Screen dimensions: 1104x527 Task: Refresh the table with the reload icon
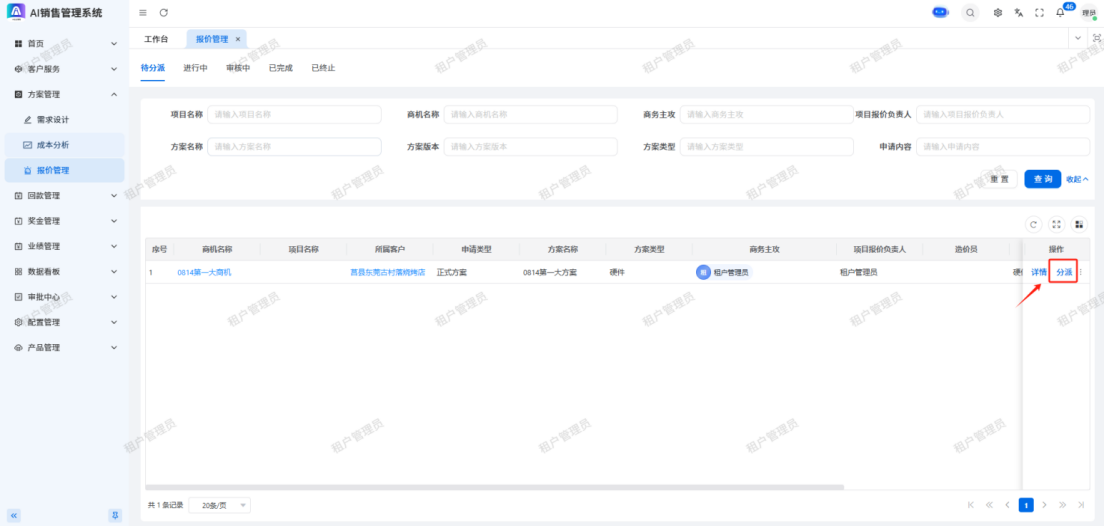click(1033, 224)
